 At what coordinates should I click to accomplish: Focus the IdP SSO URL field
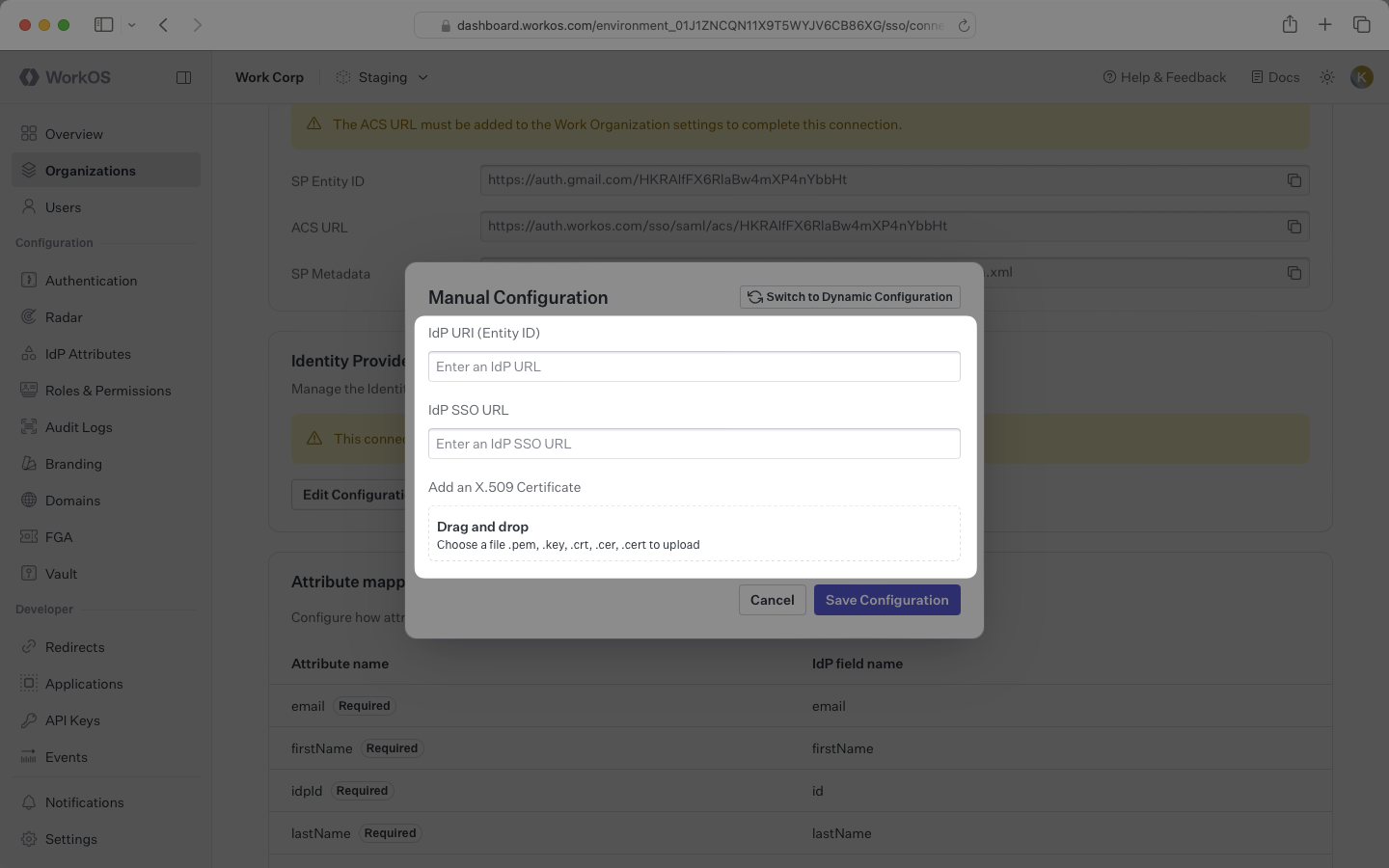(694, 444)
